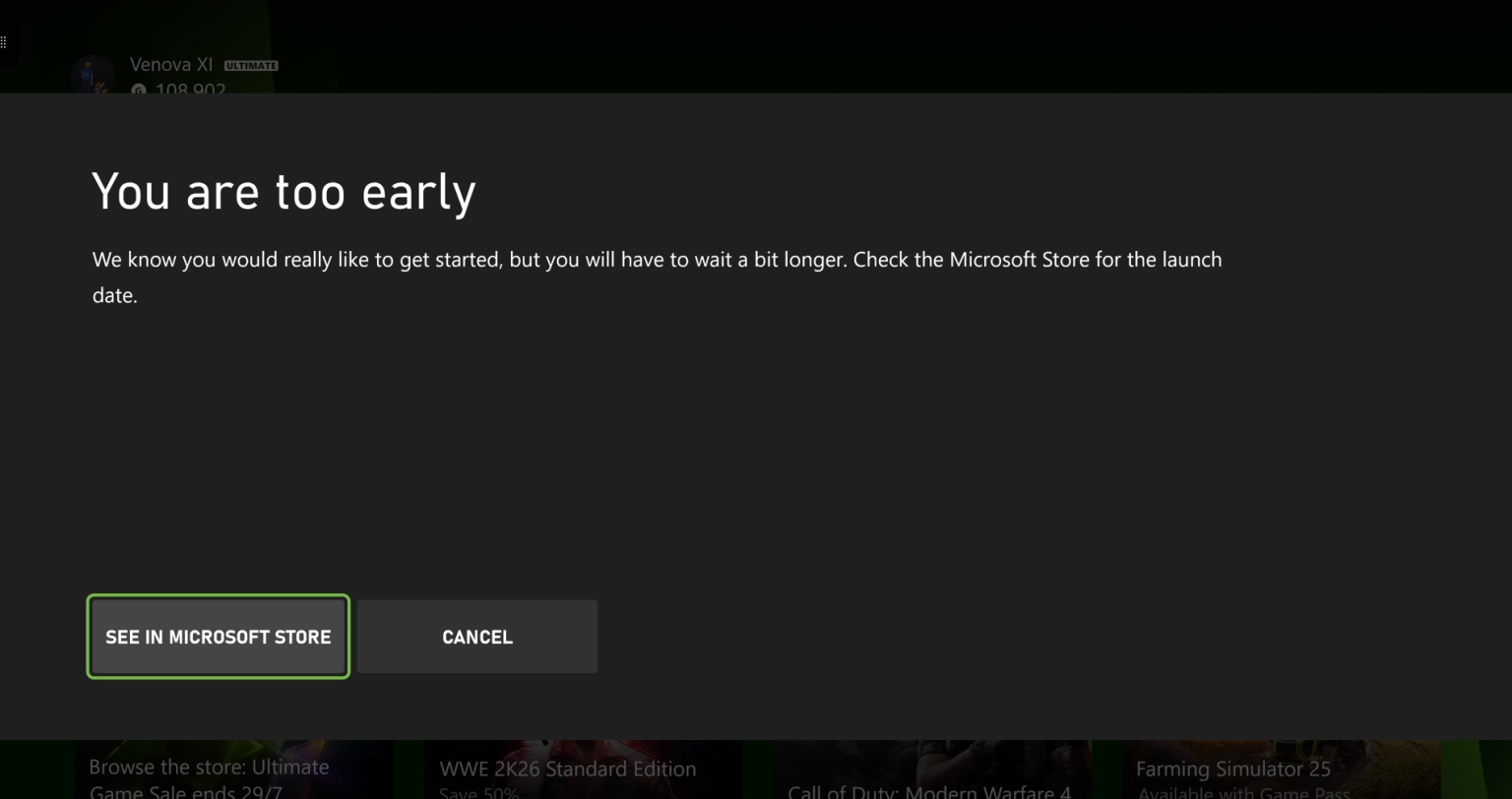Click the ULTIMATE membership badge
This screenshot has height=799, width=1512.
[x=251, y=66]
